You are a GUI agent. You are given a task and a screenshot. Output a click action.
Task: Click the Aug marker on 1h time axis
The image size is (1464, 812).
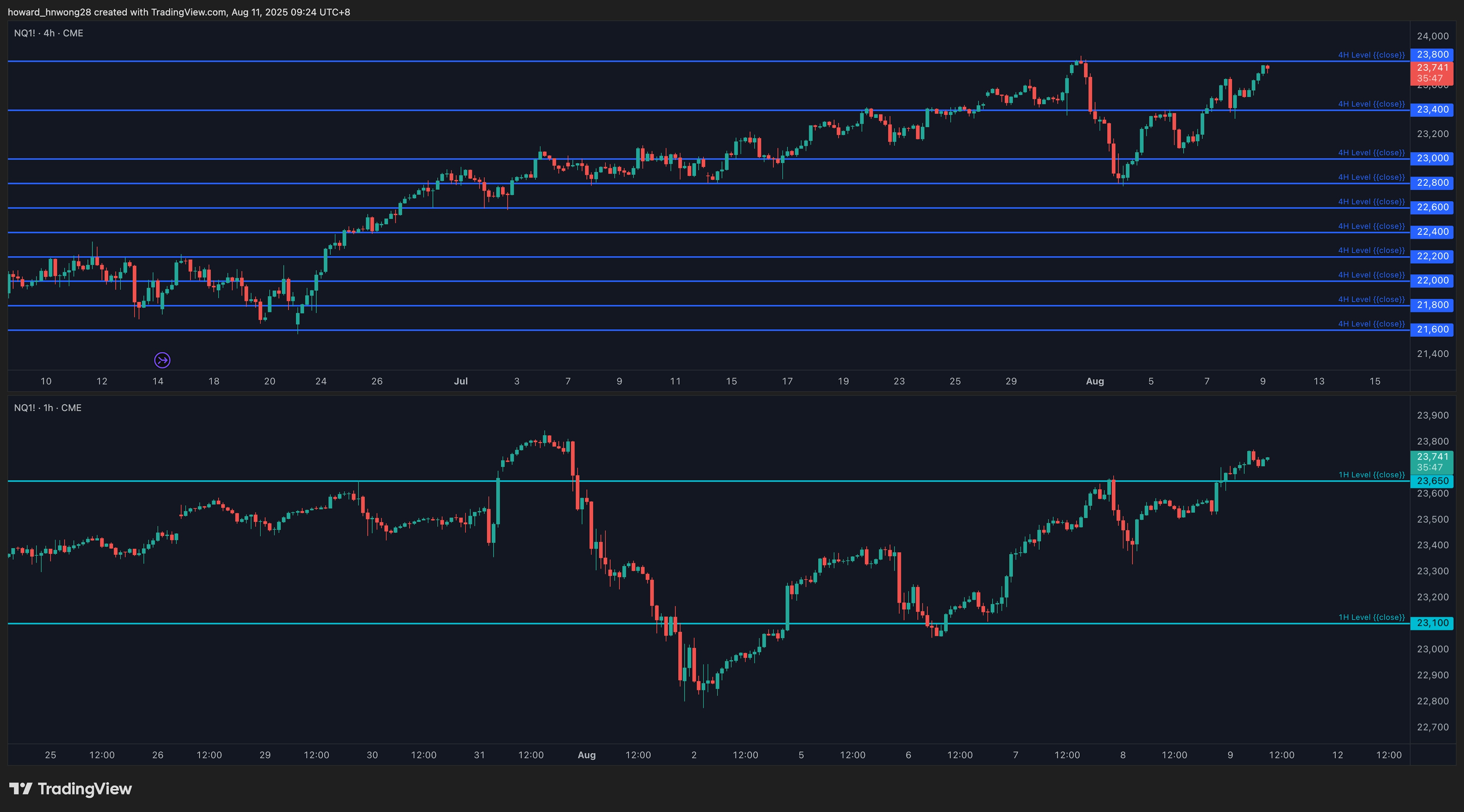(x=586, y=754)
